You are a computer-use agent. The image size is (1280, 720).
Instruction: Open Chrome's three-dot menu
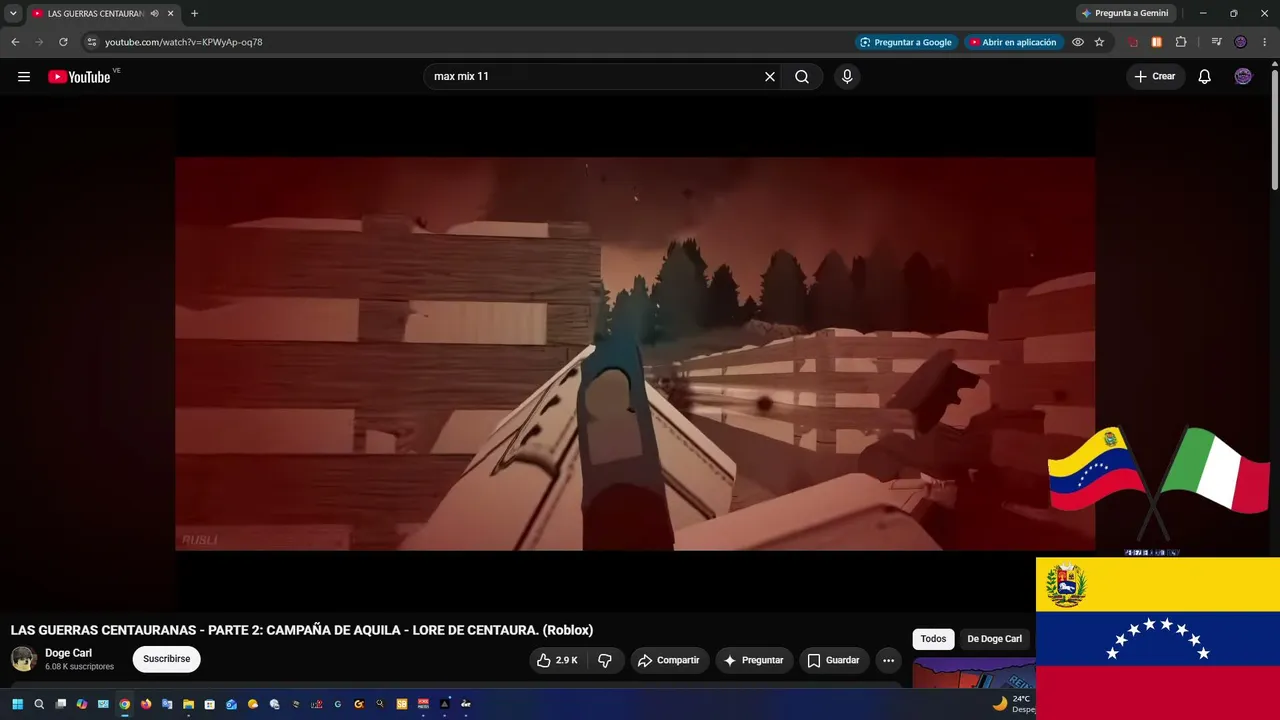(x=1264, y=42)
